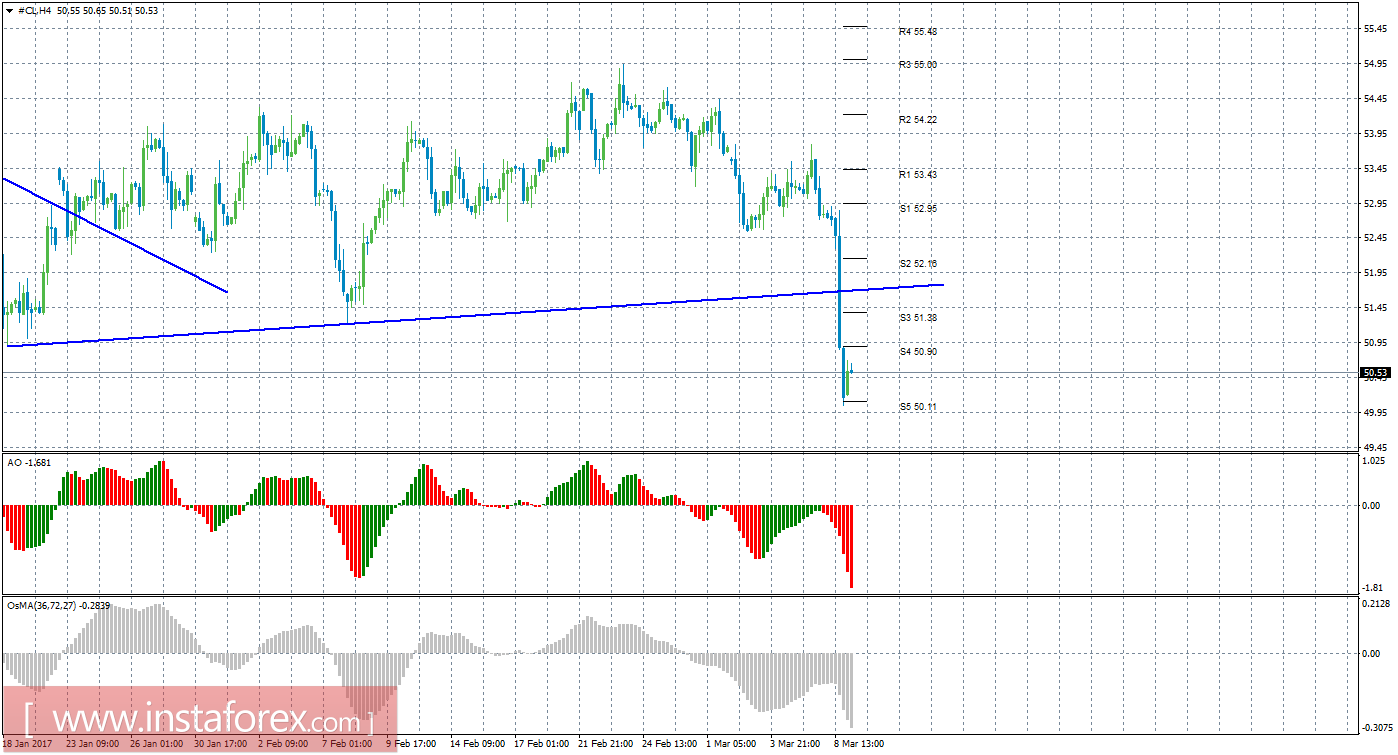This screenshot has width=1398, height=755.
Task: Select the S4 50.90 support label
Action: tap(917, 352)
